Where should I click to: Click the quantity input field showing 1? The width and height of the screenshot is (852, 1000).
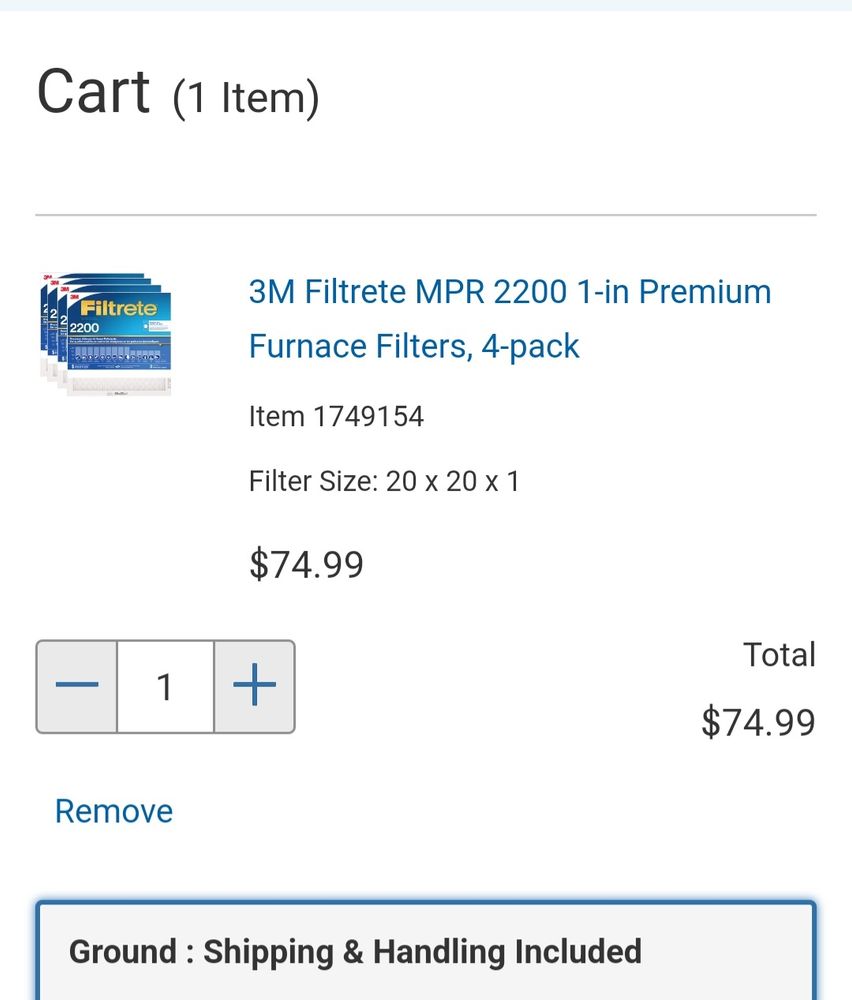click(165, 686)
